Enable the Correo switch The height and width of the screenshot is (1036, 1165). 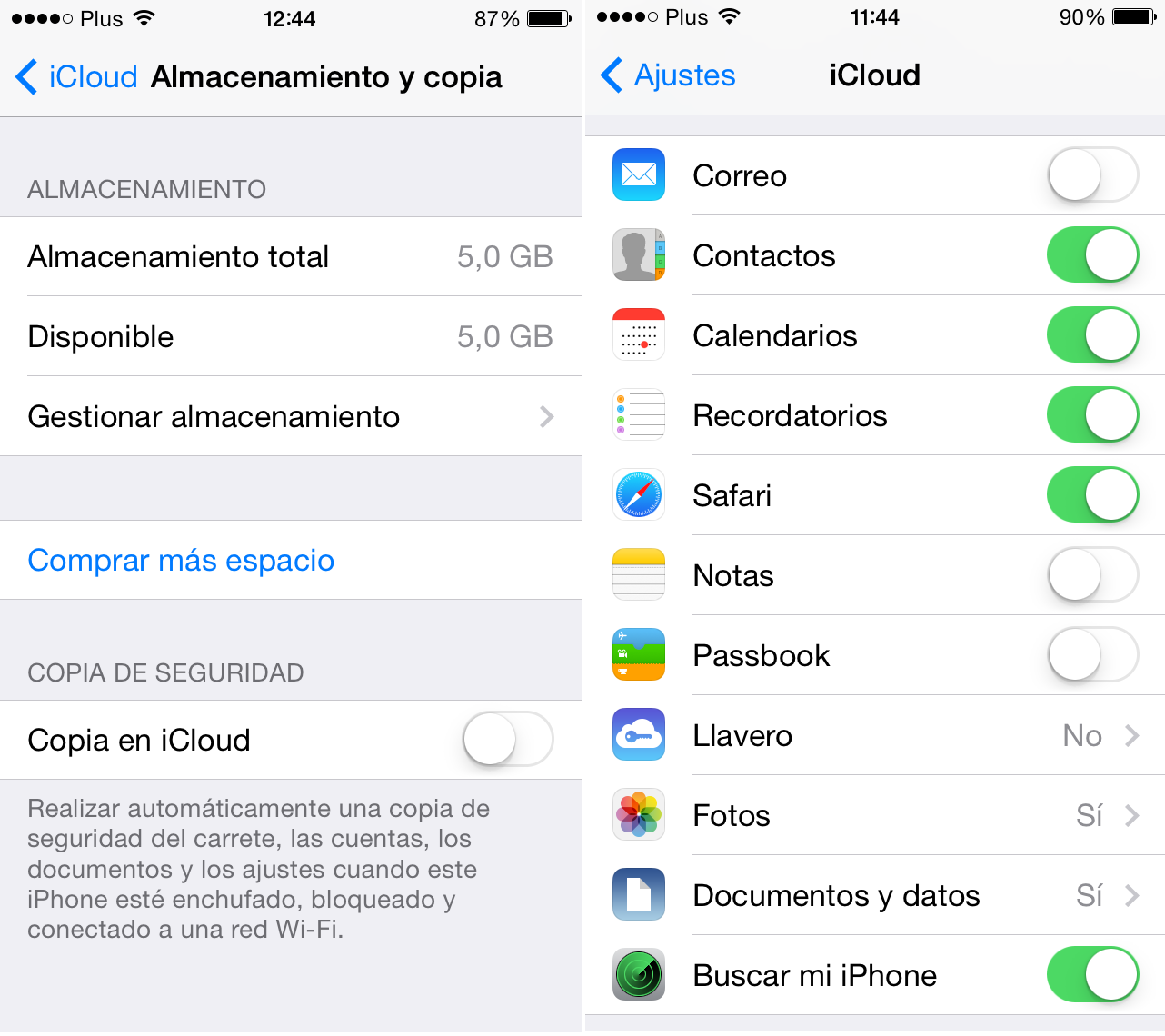[x=1092, y=174]
